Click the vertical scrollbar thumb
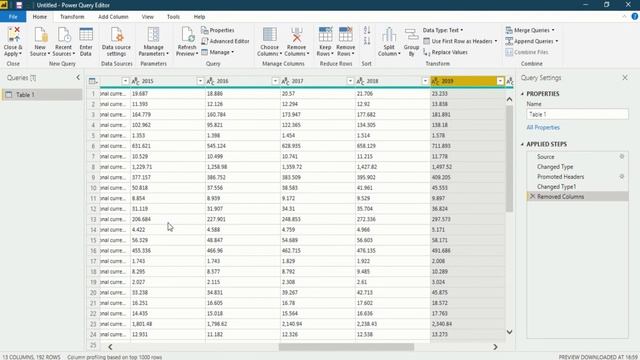Image resolution: width=640 pixels, height=360 pixels. [x=509, y=159]
